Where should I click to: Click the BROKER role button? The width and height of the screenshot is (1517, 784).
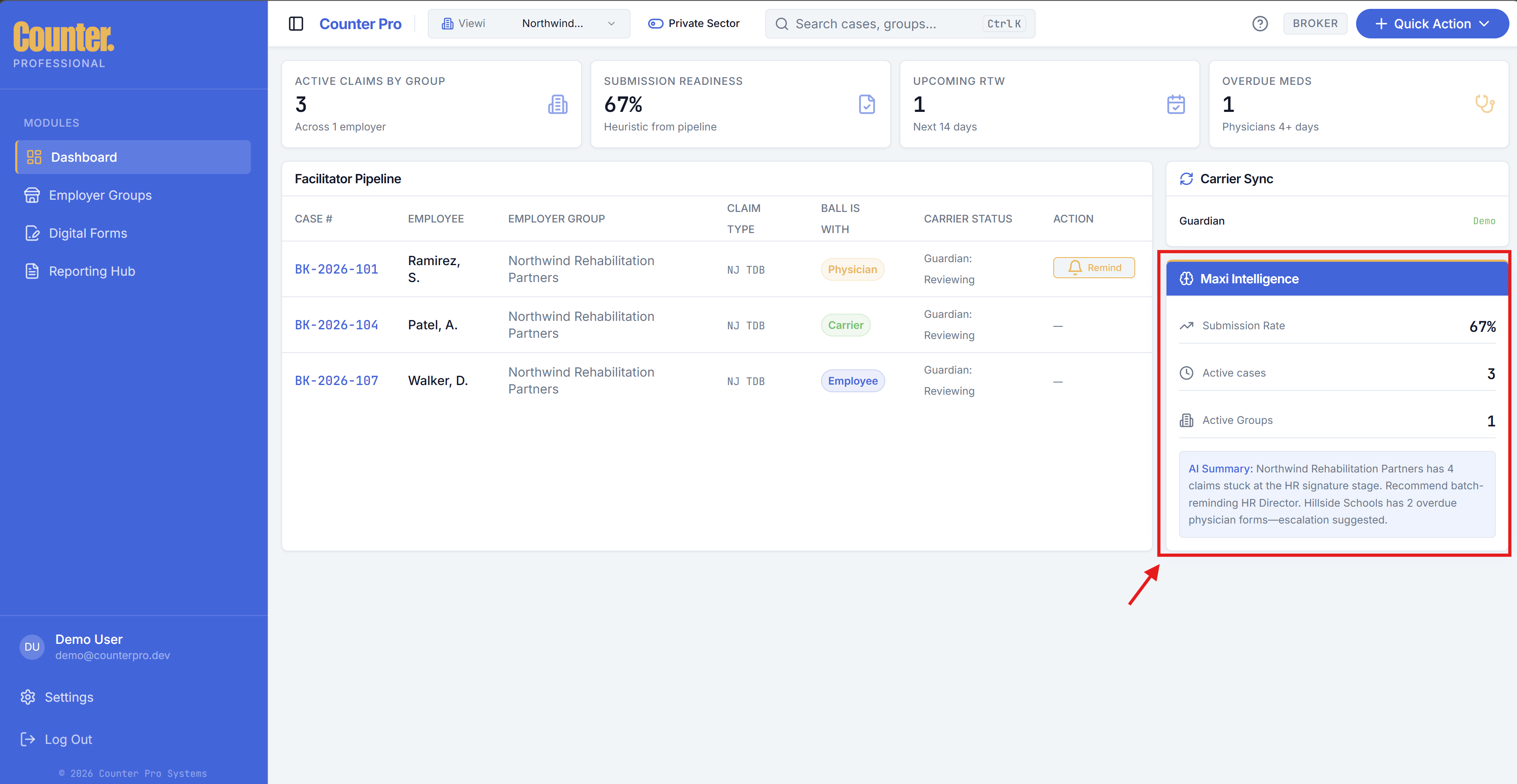tap(1315, 23)
